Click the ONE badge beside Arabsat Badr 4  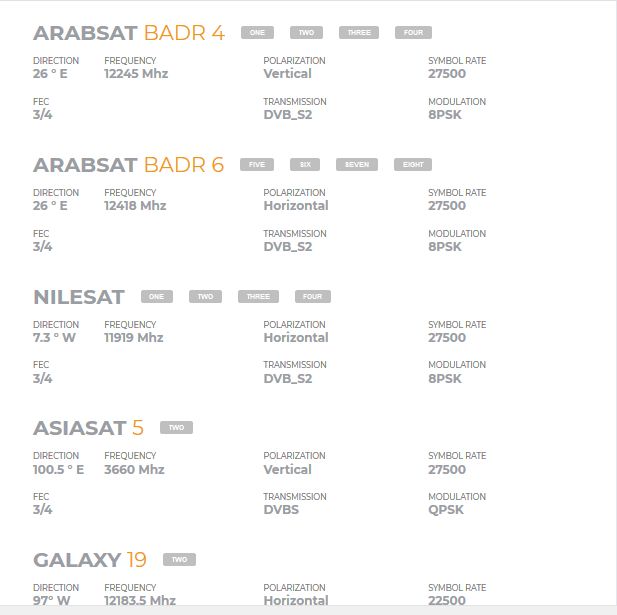[x=257, y=33]
